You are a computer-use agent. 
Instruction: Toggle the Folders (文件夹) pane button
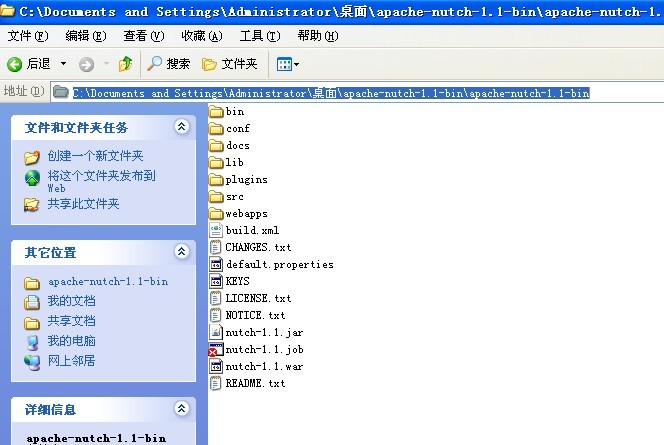[230, 64]
